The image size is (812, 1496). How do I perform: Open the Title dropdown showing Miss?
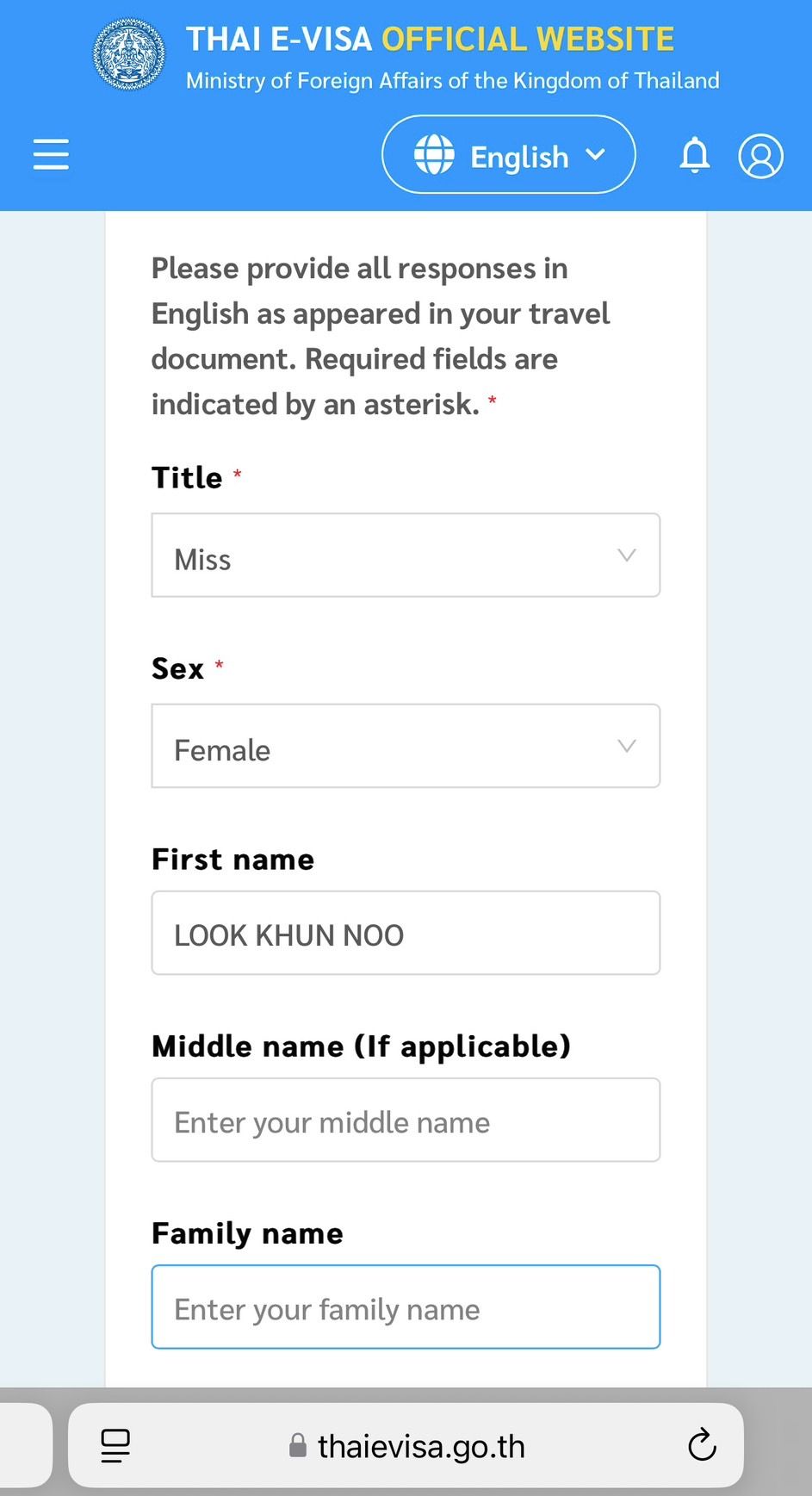coord(406,556)
